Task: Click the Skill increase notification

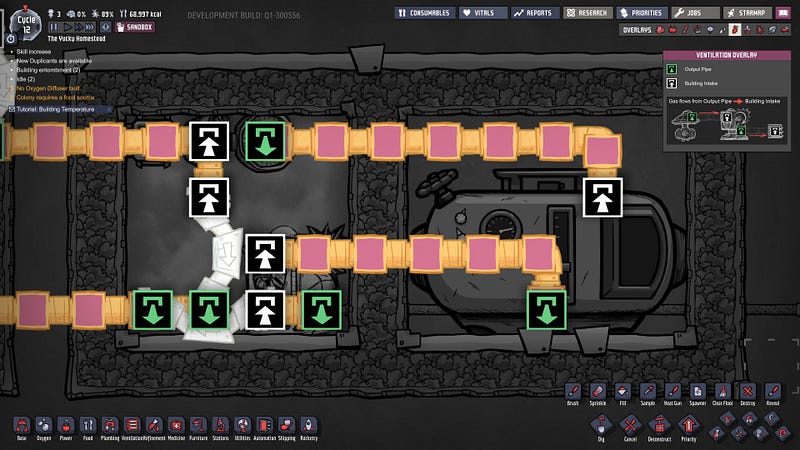Action: click(34, 52)
